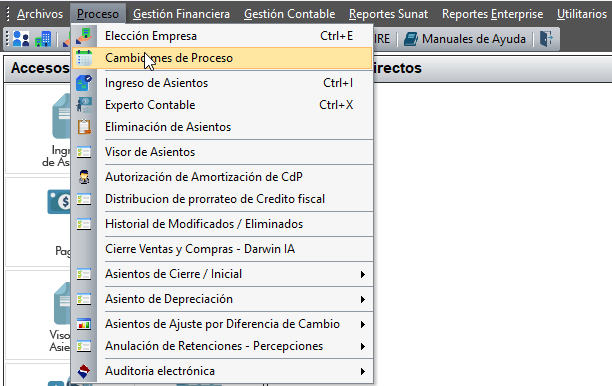This screenshot has height=386, width=612.
Task: Open the Reportes Sunat menu
Action: pos(388,14)
